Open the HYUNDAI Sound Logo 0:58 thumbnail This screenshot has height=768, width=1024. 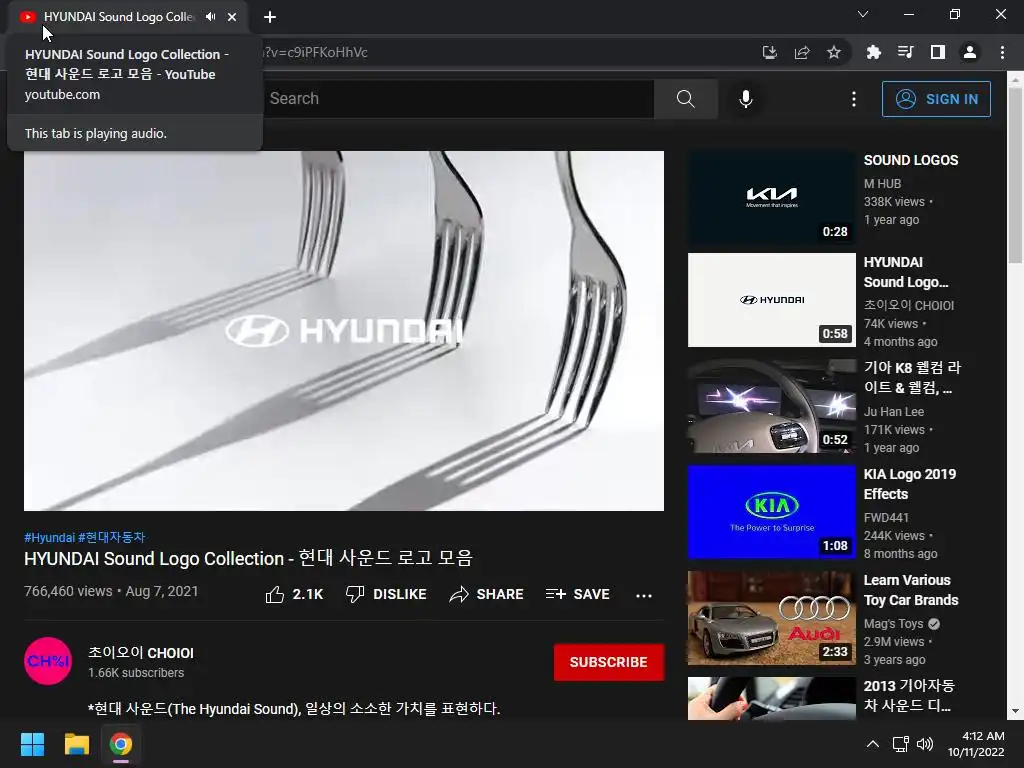pyautogui.click(x=771, y=300)
